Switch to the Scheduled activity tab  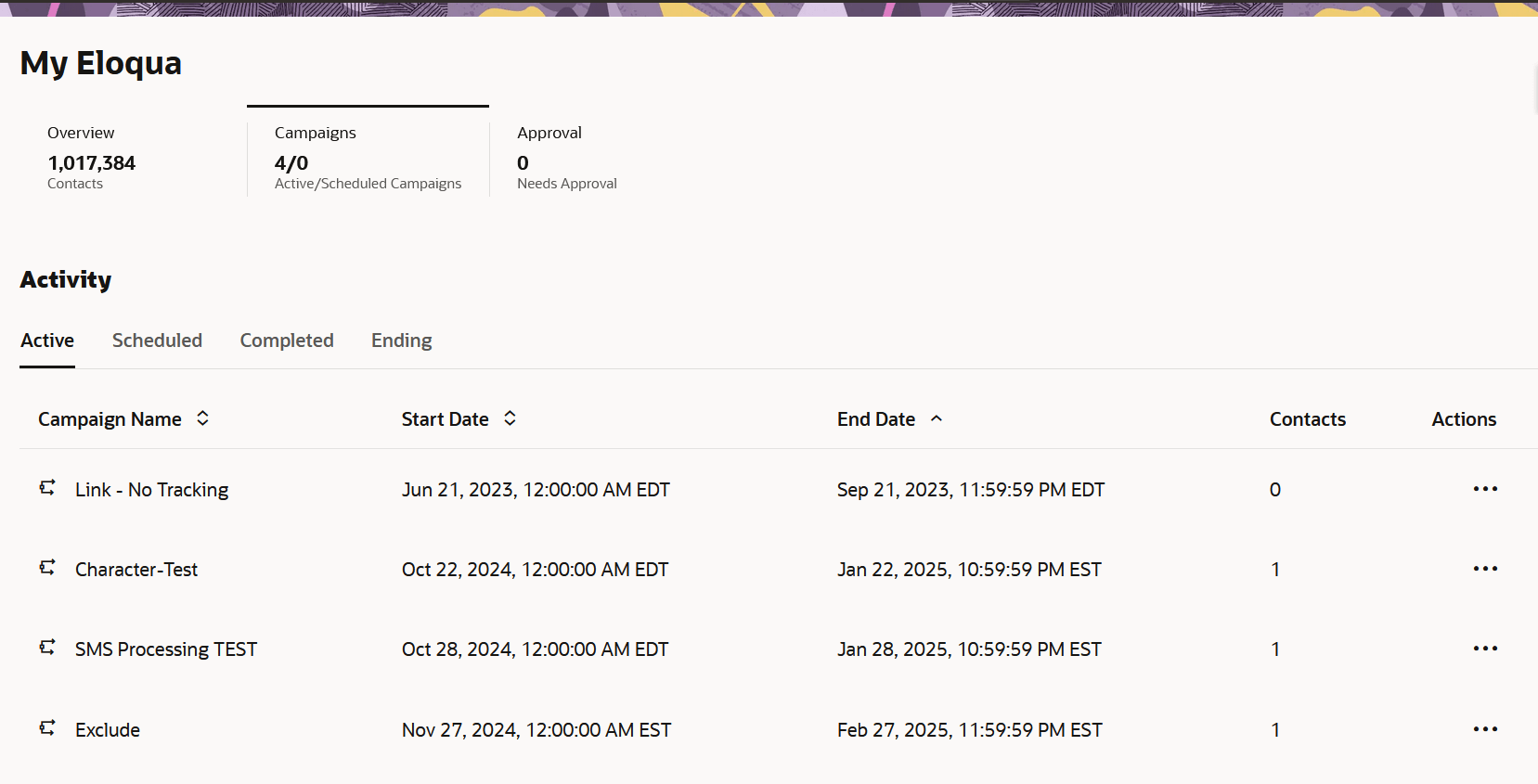[157, 341]
